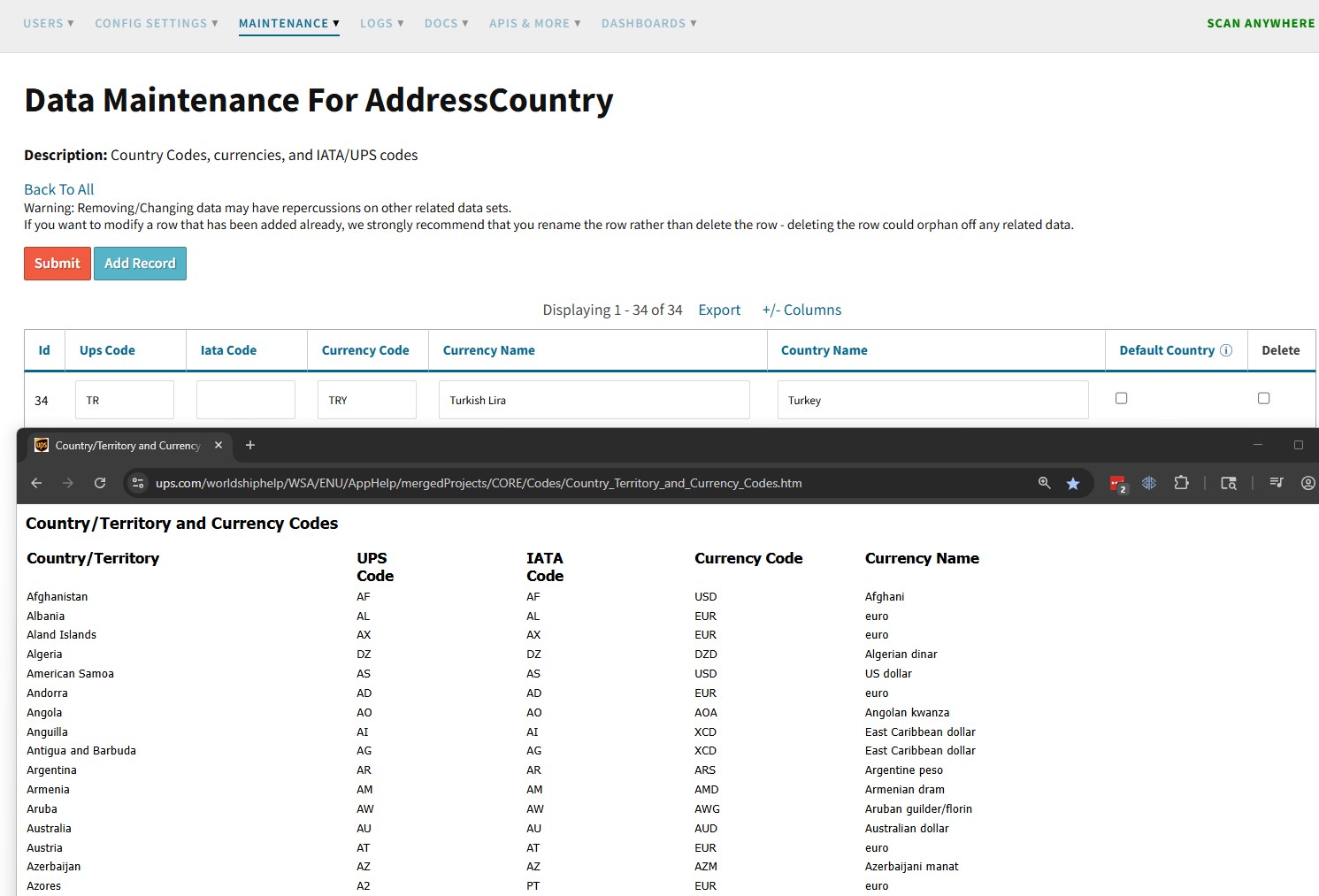
Task: Click the Scan Anywhere link
Action: tap(1261, 23)
